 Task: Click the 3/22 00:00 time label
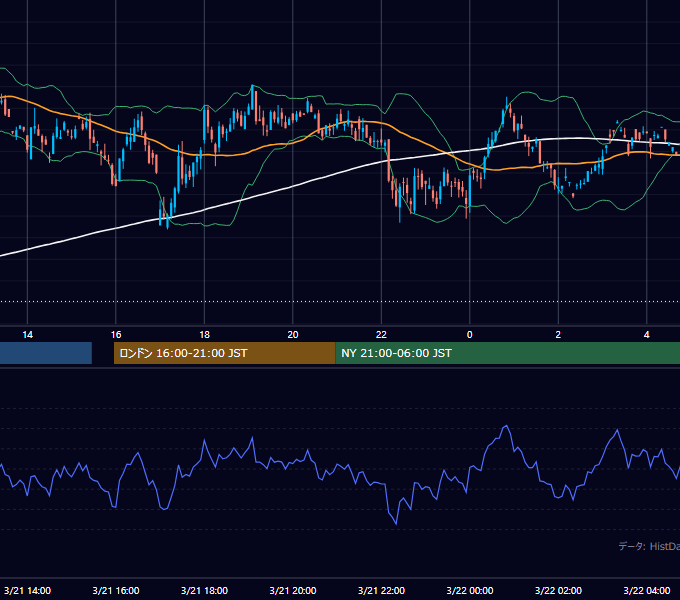point(470,590)
